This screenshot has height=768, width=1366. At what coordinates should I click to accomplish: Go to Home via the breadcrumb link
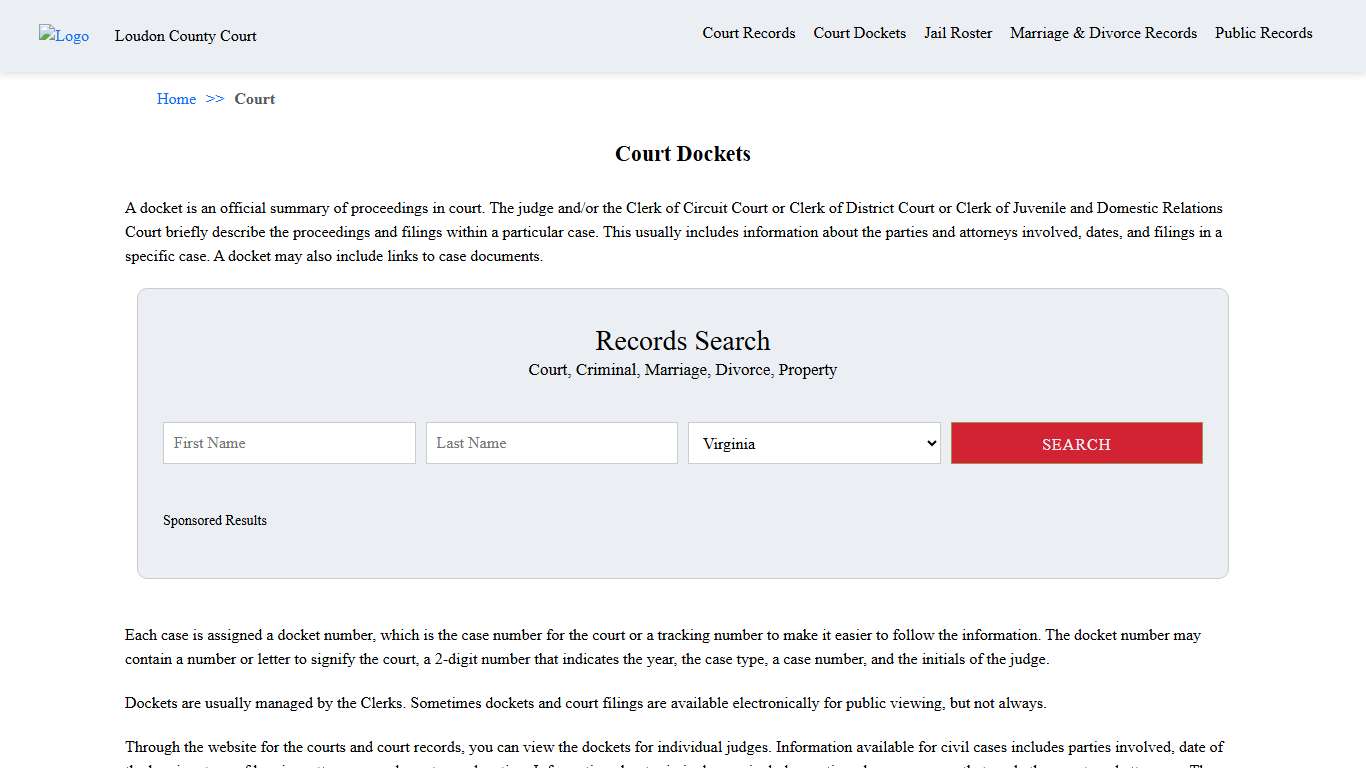(176, 98)
